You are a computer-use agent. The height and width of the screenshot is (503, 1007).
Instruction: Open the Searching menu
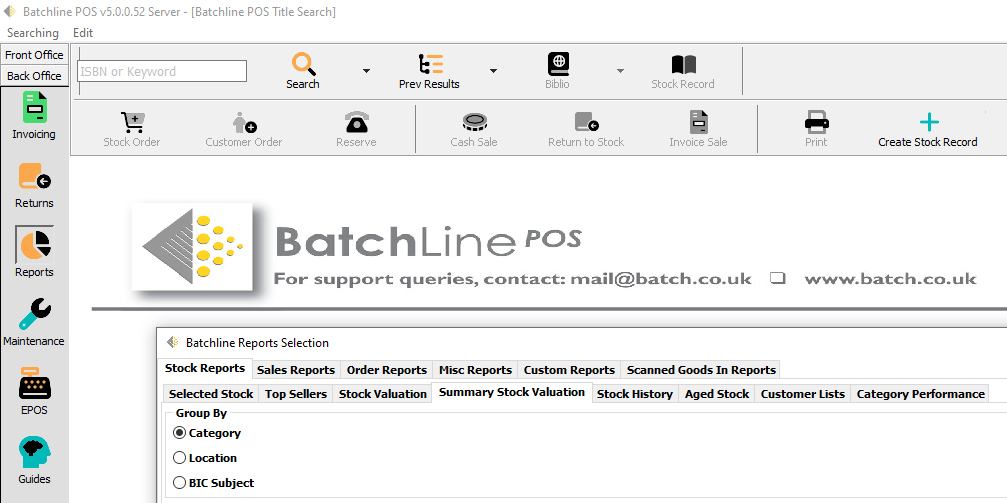pos(33,33)
